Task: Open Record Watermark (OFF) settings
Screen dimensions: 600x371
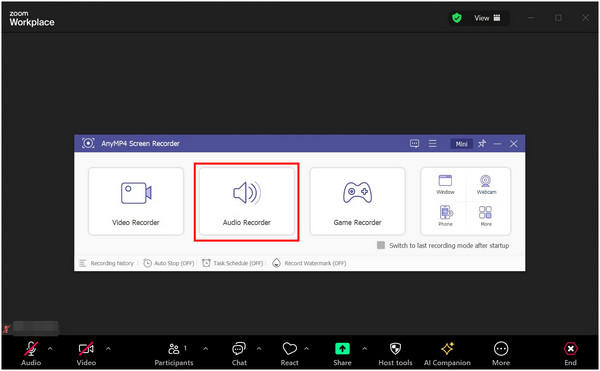Action: 309,263
